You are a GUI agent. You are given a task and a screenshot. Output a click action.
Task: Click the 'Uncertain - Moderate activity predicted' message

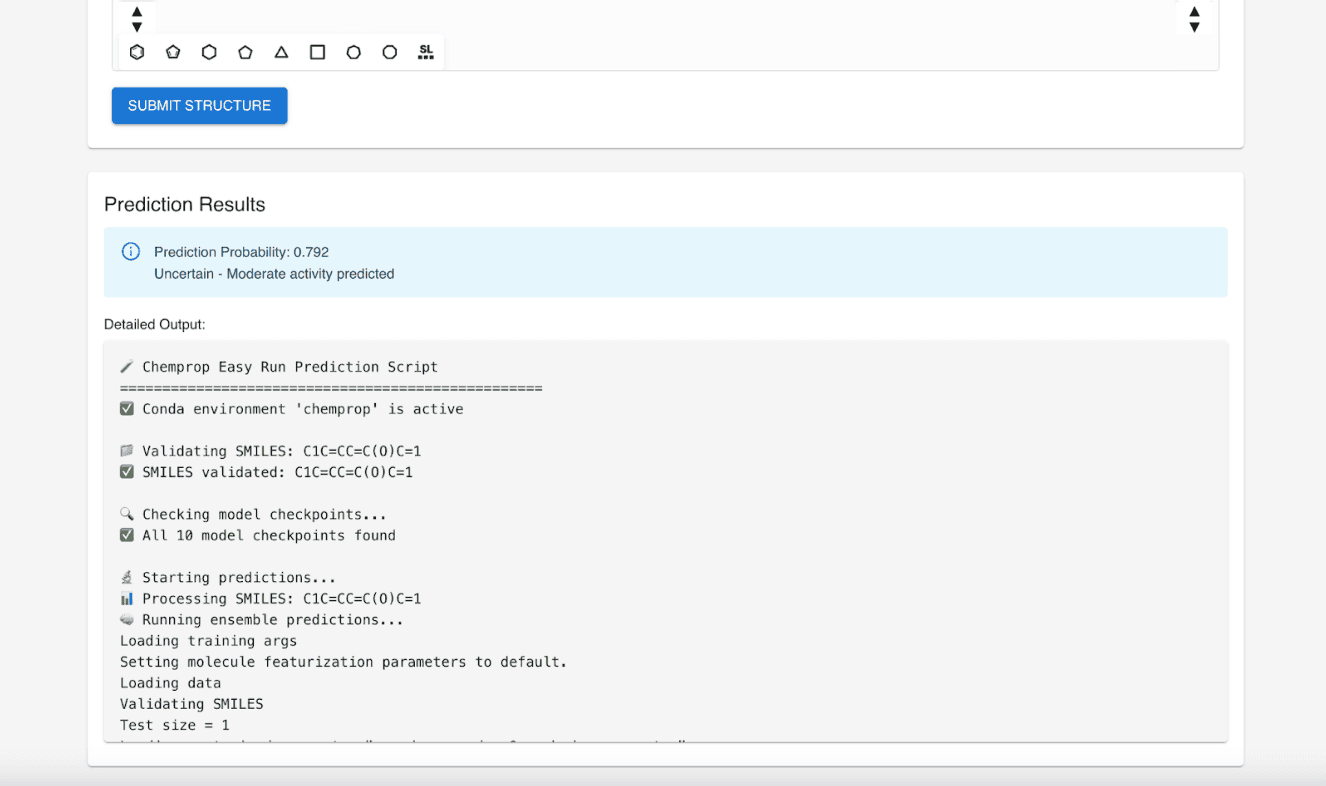(274, 274)
